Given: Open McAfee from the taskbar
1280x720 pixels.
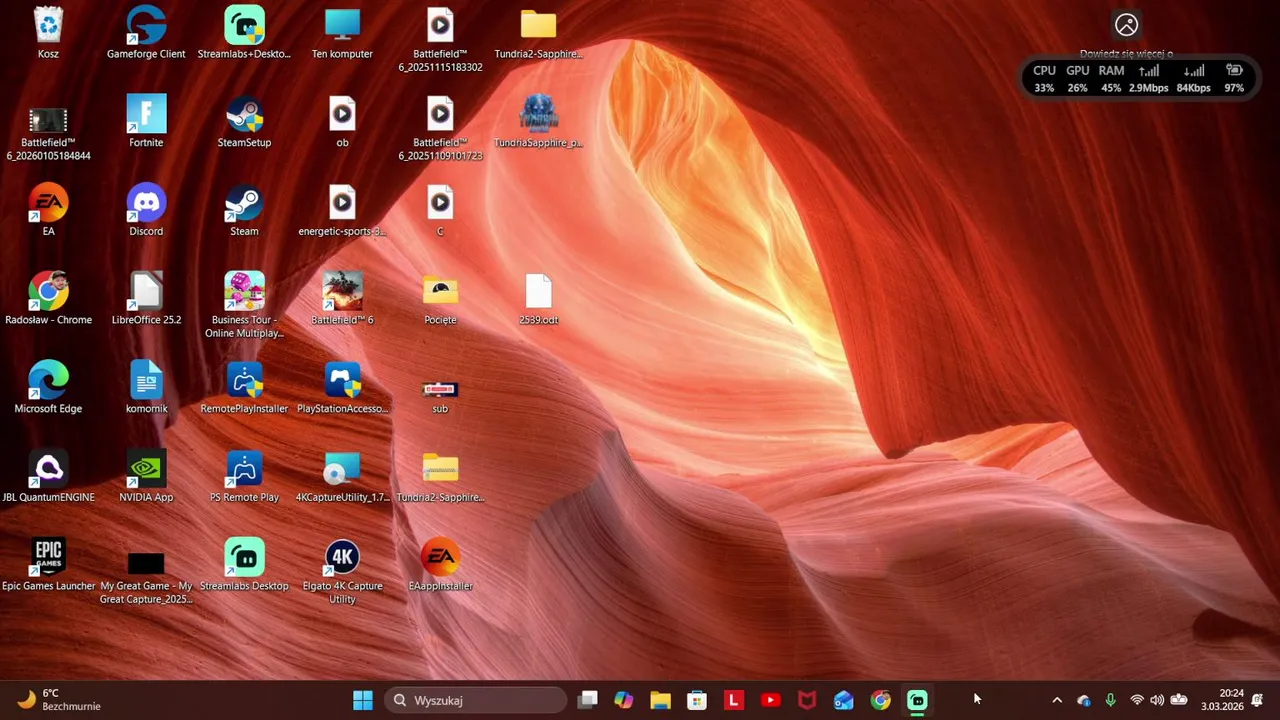Looking at the screenshot, I should (x=807, y=700).
